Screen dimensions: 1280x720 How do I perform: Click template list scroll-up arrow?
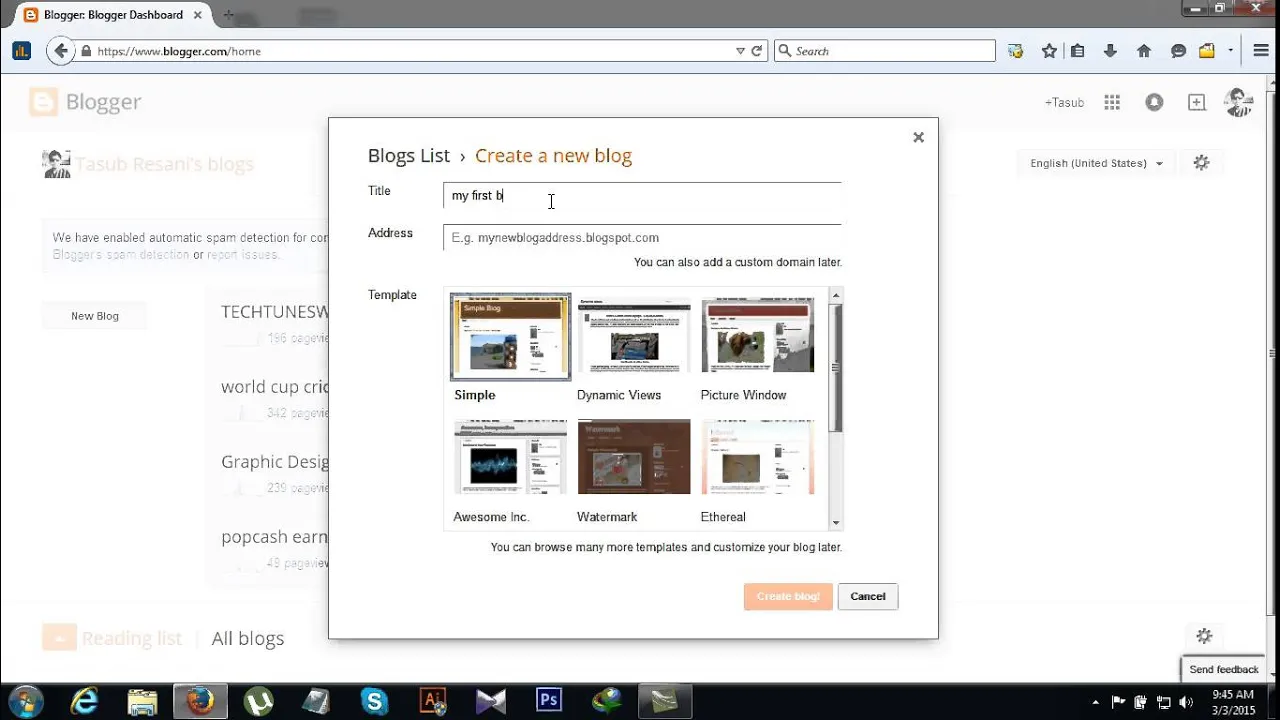click(836, 294)
